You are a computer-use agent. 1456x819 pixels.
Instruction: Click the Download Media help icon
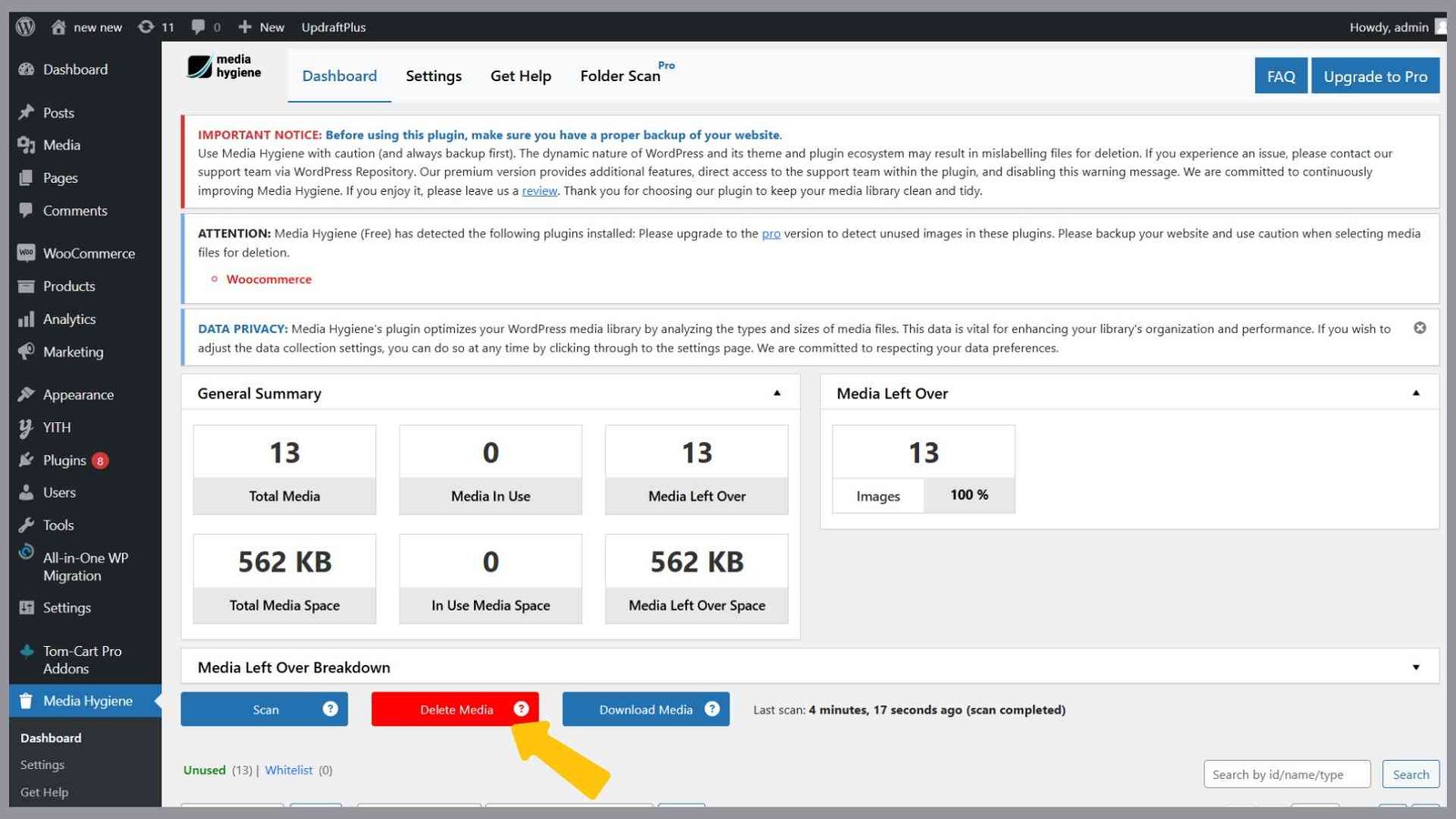pyautogui.click(x=713, y=708)
